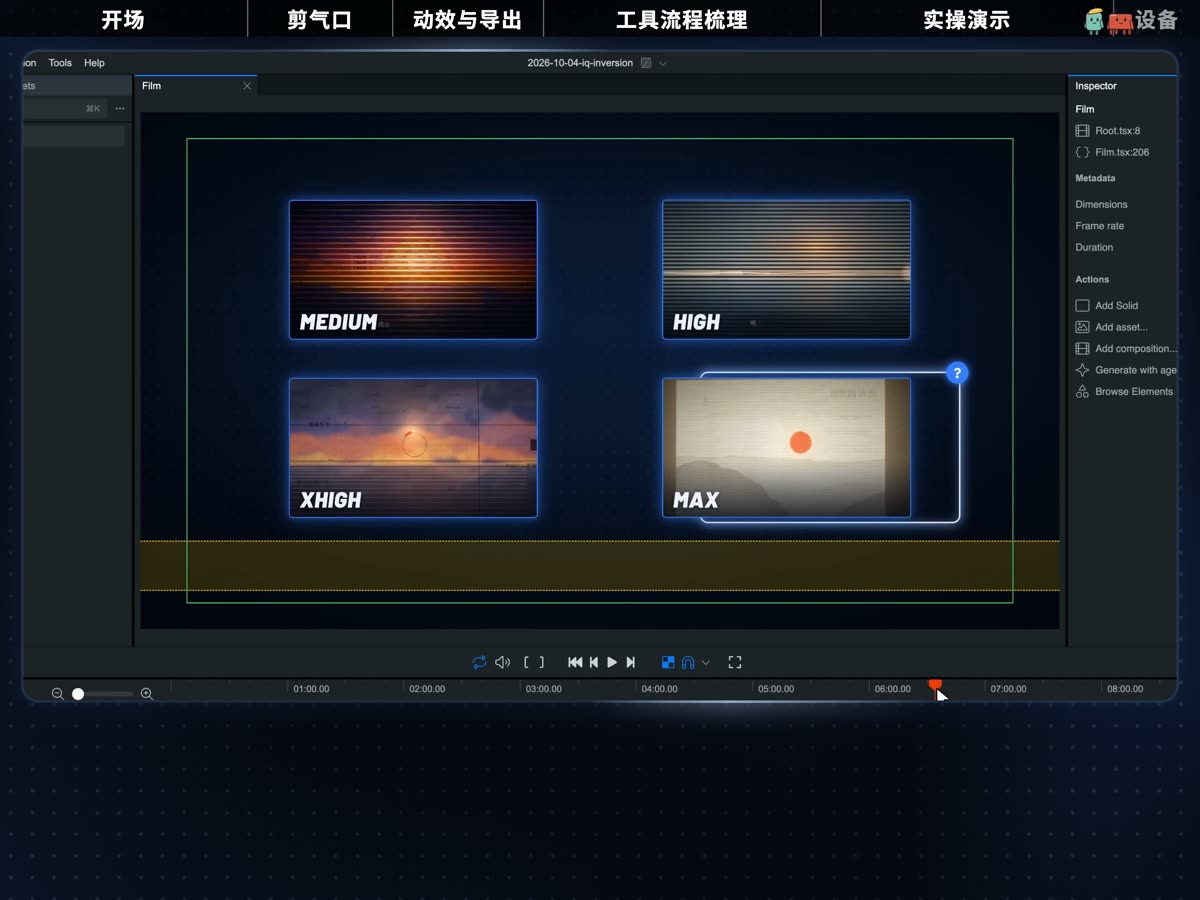Click 05:00.00 timeline ruler label
Screen dimensions: 1200x900
tap(776, 689)
